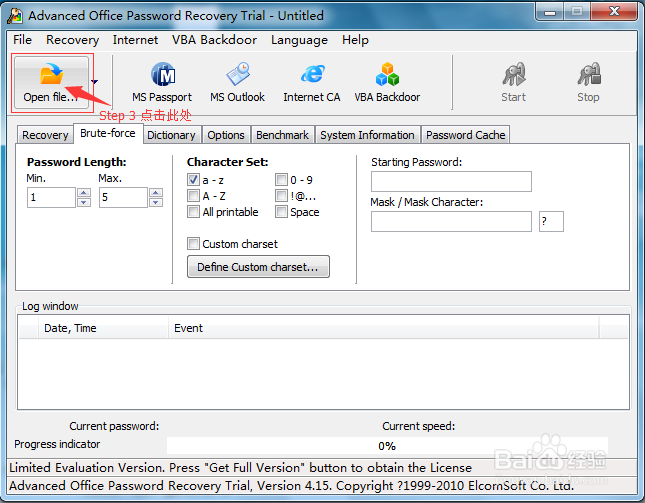Image resolution: width=645 pixels, height=503 pixels.
Task: Enable the 0 - 9 digits checkbox
Action: [x=281, y=180]
